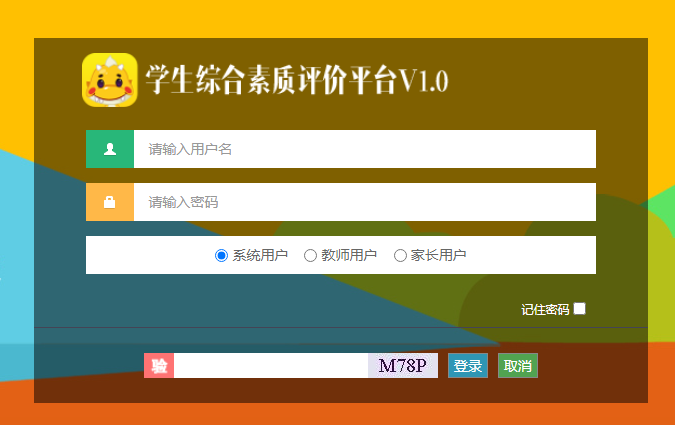
Task: Click the 学生综合素质评价平台V1.0 title
Action: tap(297, 80)
